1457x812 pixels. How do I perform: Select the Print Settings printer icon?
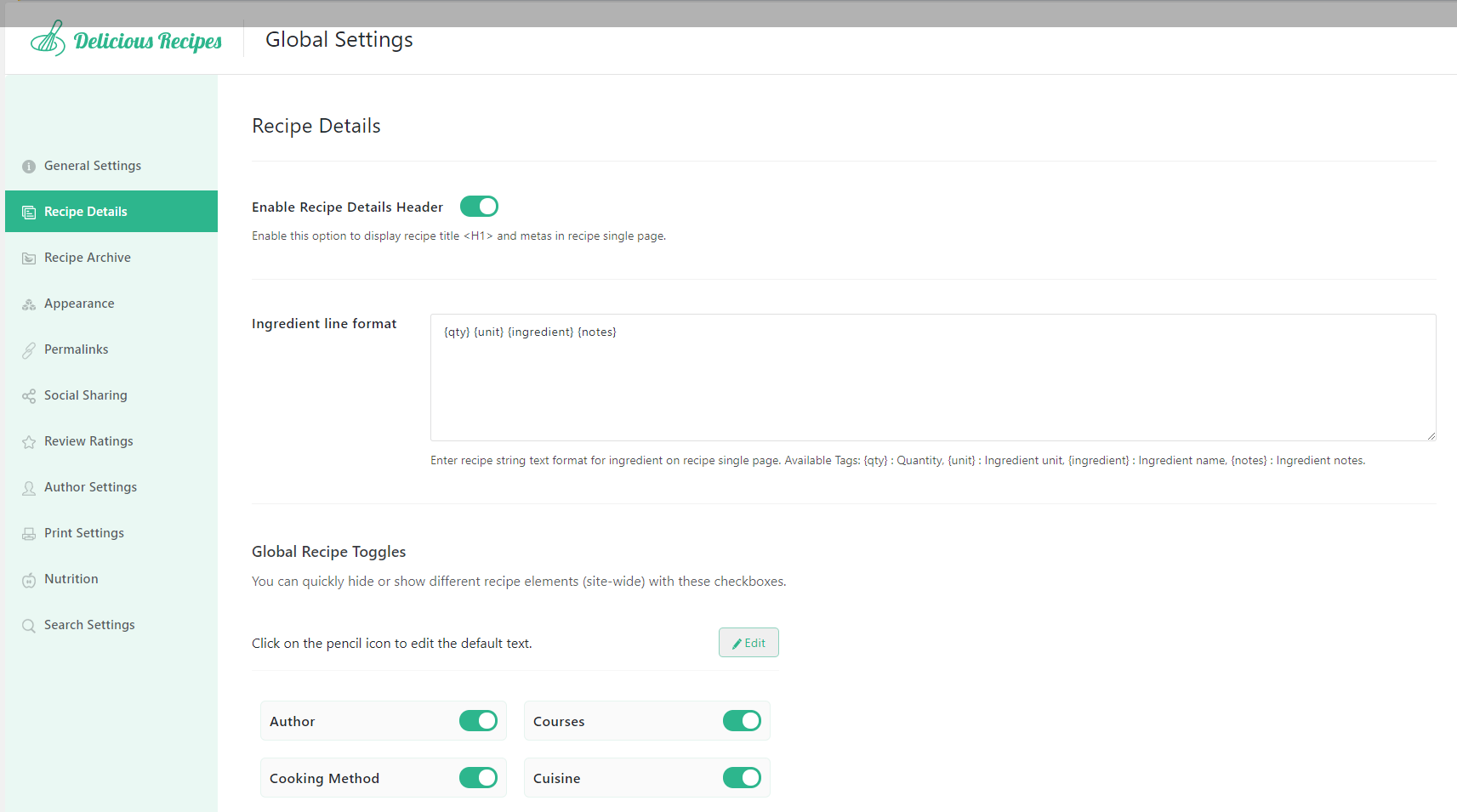click(29, 533)
